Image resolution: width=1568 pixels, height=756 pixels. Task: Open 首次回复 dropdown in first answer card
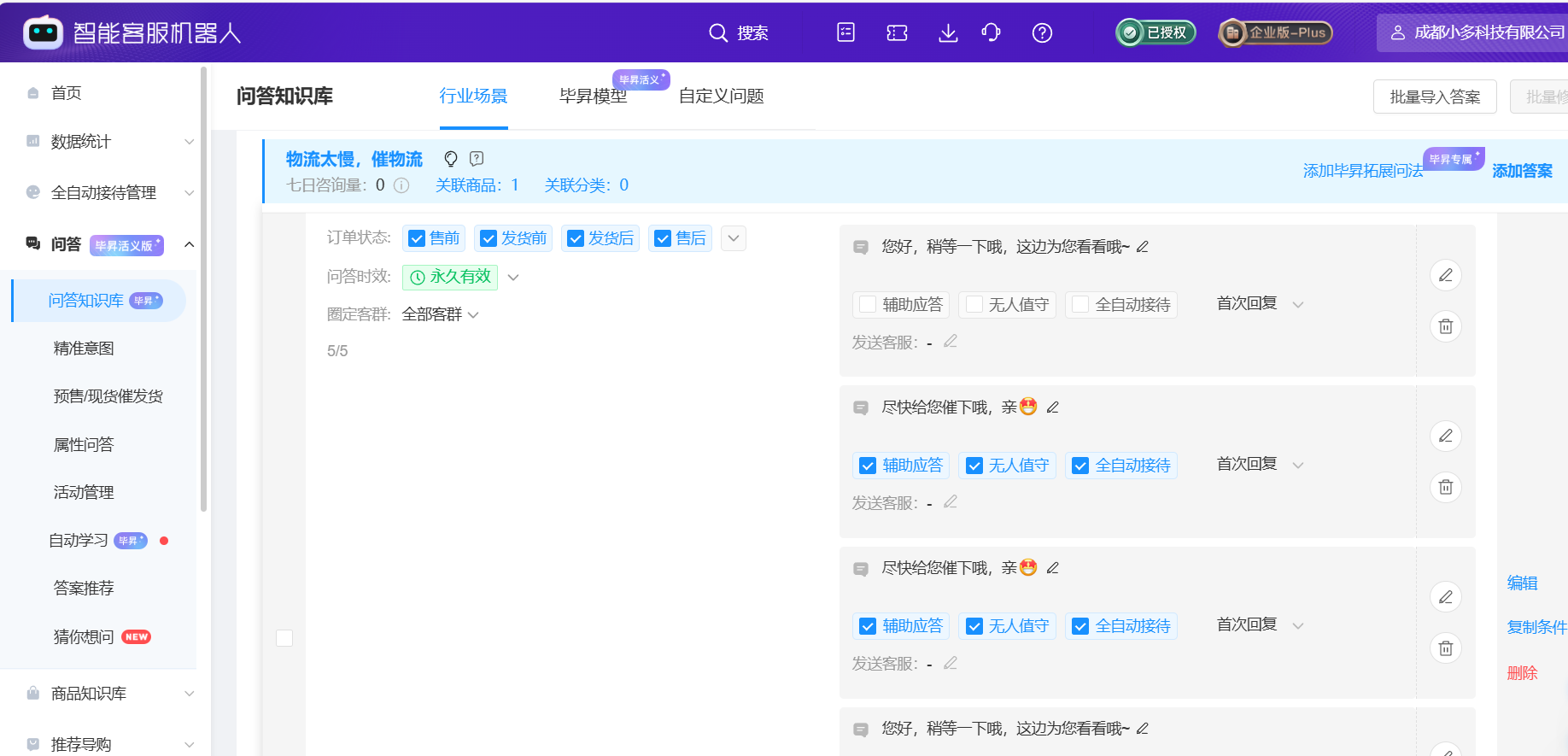click(x=1298, y=304)
